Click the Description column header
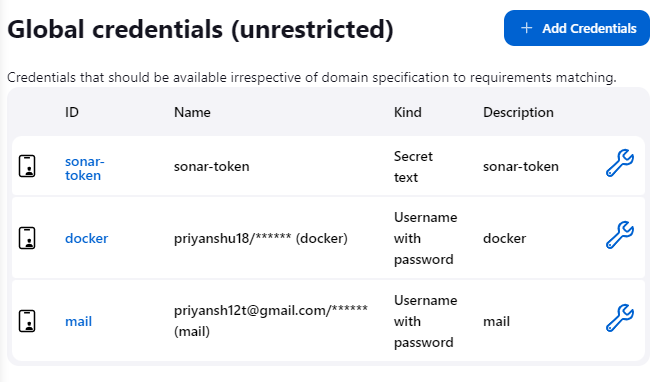 click(x=518, y=112)
